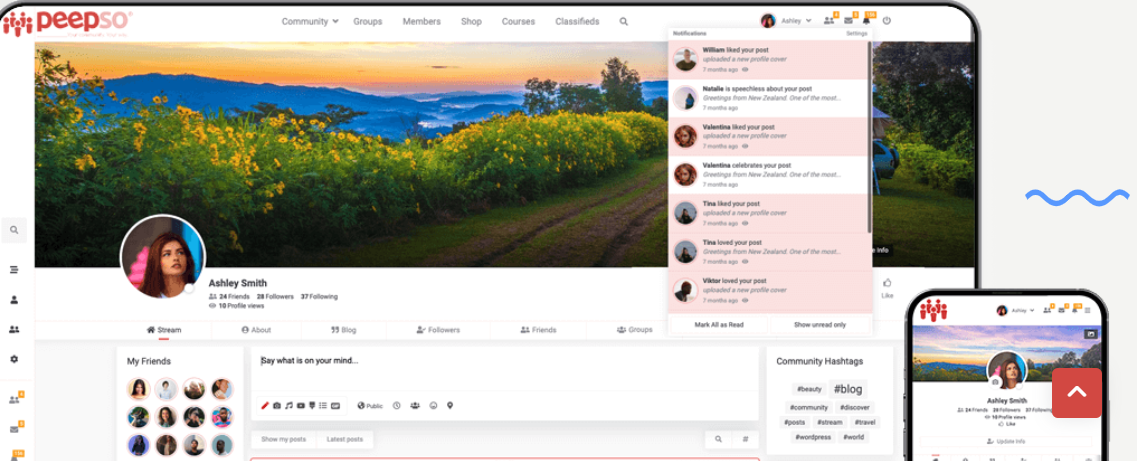This screenshot has width=1137, height=461.
Task: Open the Classifieds menu item
Action: coord(577,22)
